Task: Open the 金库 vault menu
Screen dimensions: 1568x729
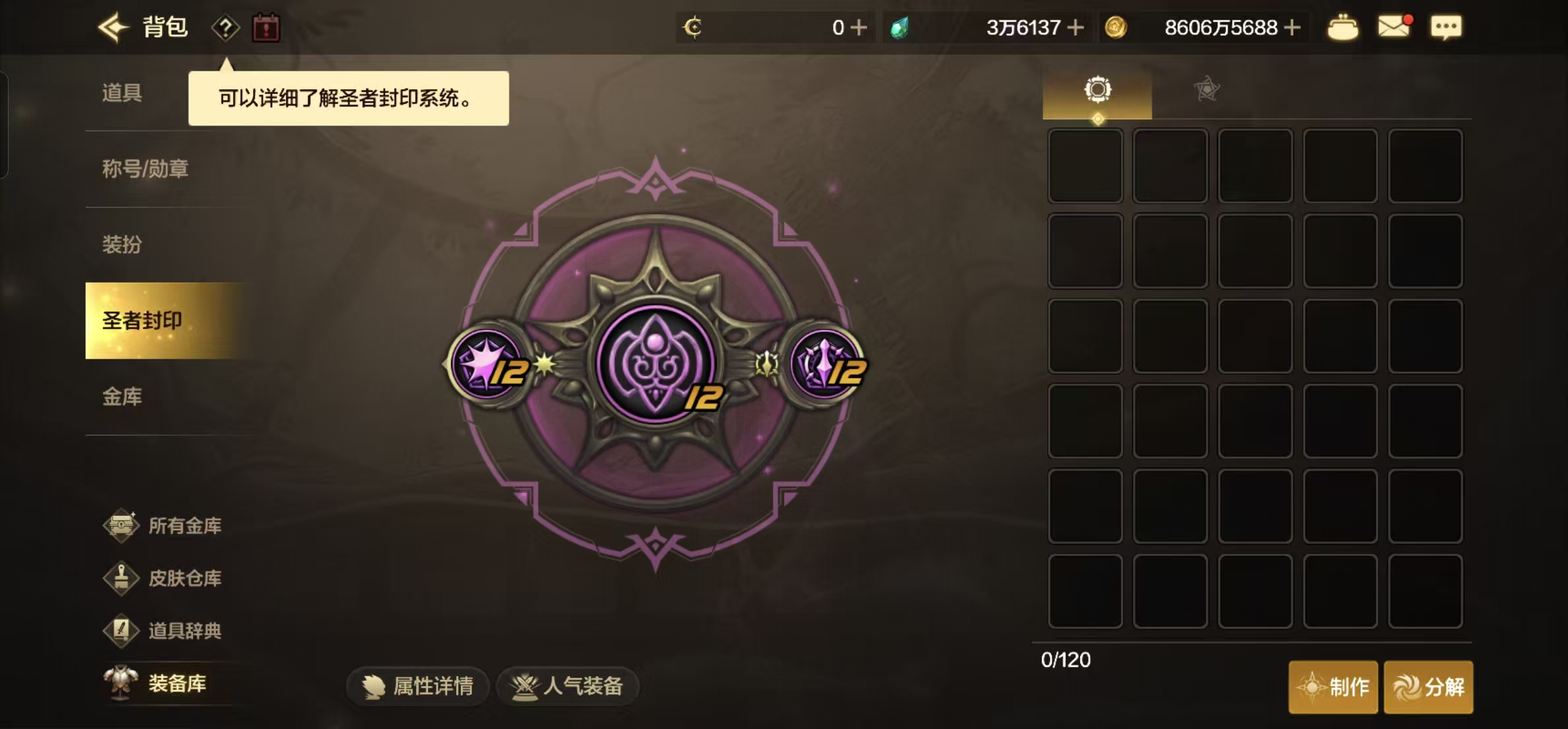Action: coord(122,397)
